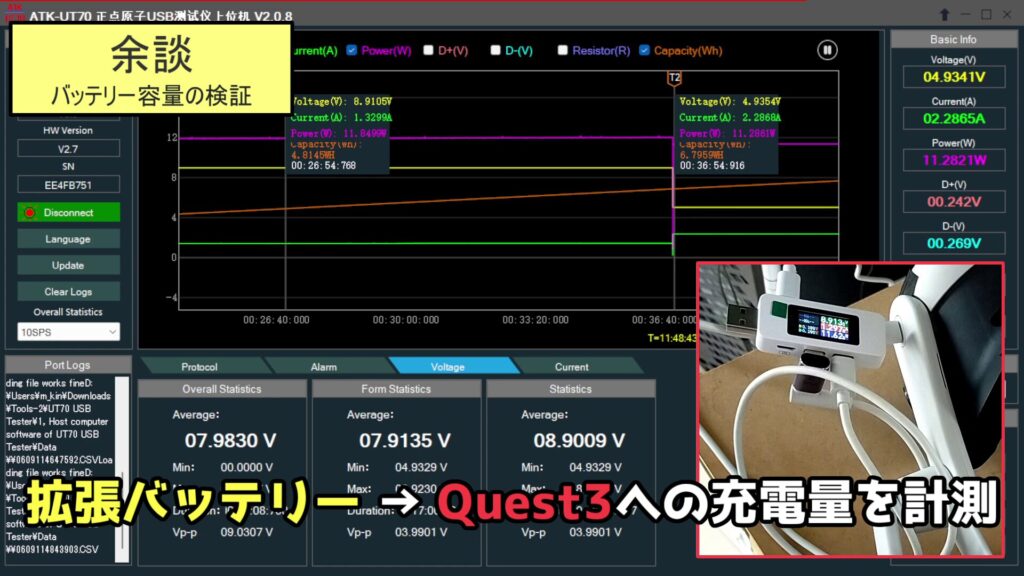1024x576 pixels.
Task: Click the SN field showing EE4FB751
Action: [x=68, y=185]
